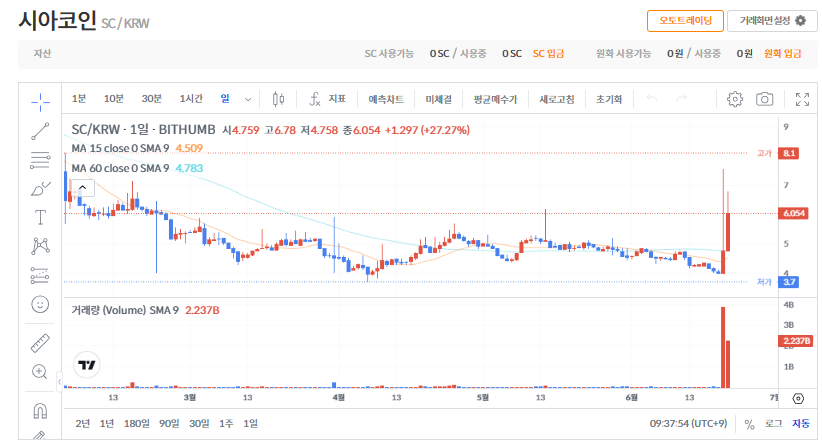Click the MA 60 close indicator label
The width and height of the screenshot is (822, 443).
pos(120,168)
